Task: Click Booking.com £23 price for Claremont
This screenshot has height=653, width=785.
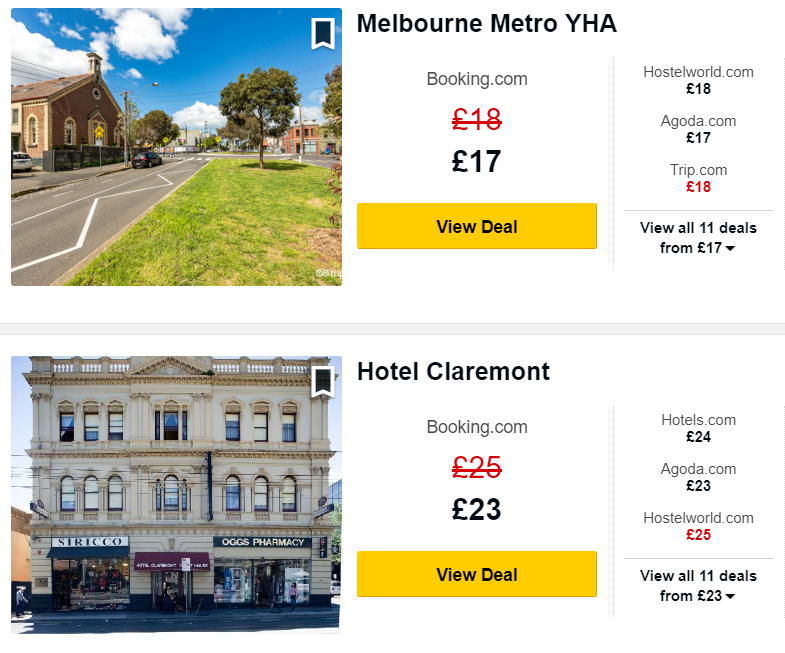Action: [476, 509]
